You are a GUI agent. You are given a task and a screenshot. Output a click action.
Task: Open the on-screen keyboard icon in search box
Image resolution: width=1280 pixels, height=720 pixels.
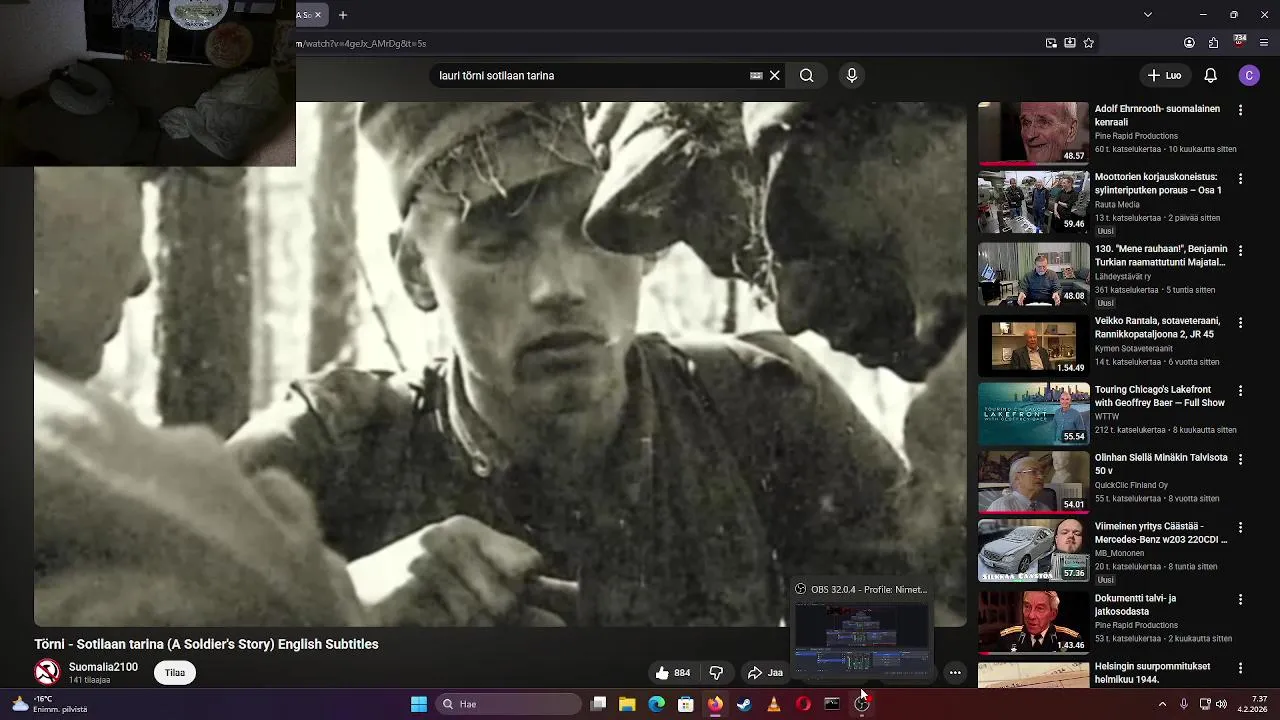pyautogui.click(x=756, y=75)
